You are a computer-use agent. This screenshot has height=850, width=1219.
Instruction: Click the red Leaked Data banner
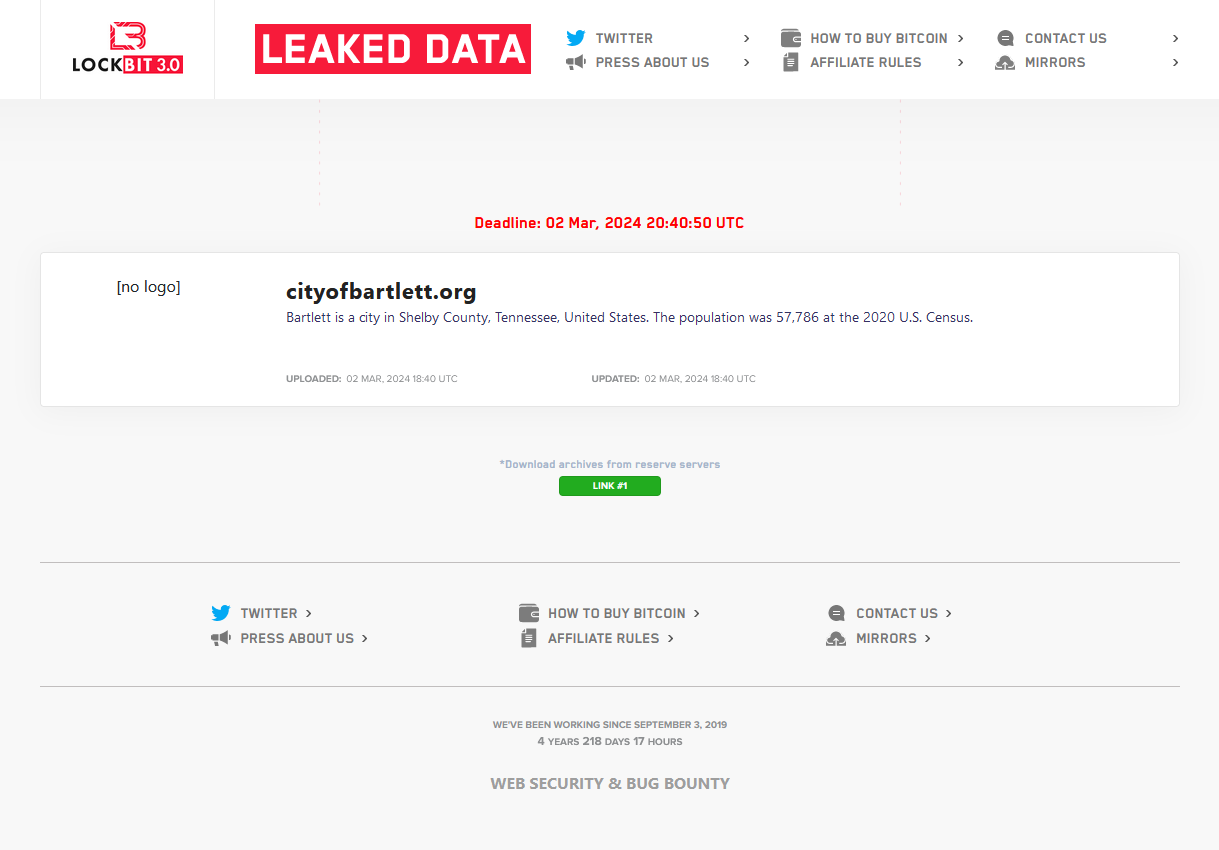(393, 49)
